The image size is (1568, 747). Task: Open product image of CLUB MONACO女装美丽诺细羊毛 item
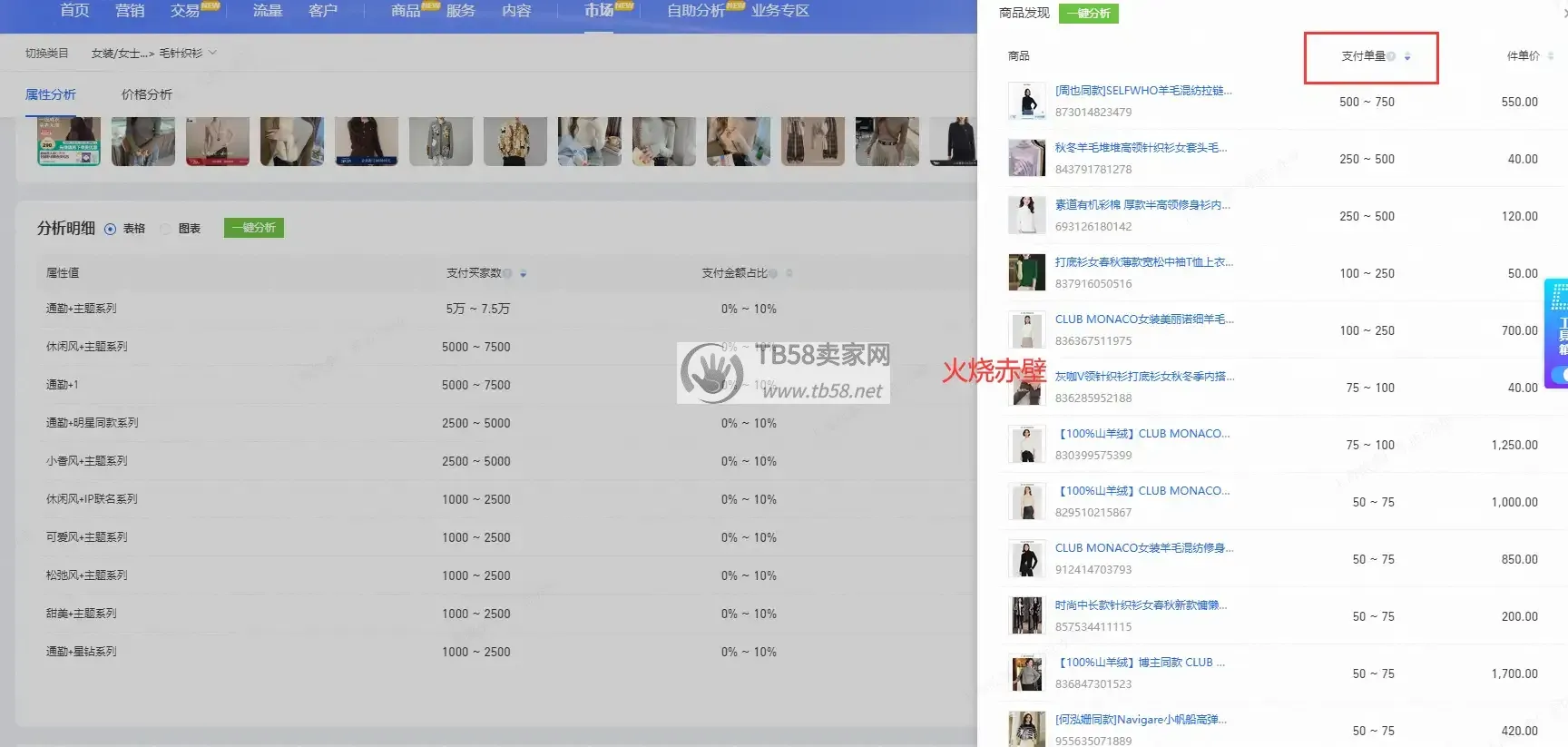[1027, 330]
